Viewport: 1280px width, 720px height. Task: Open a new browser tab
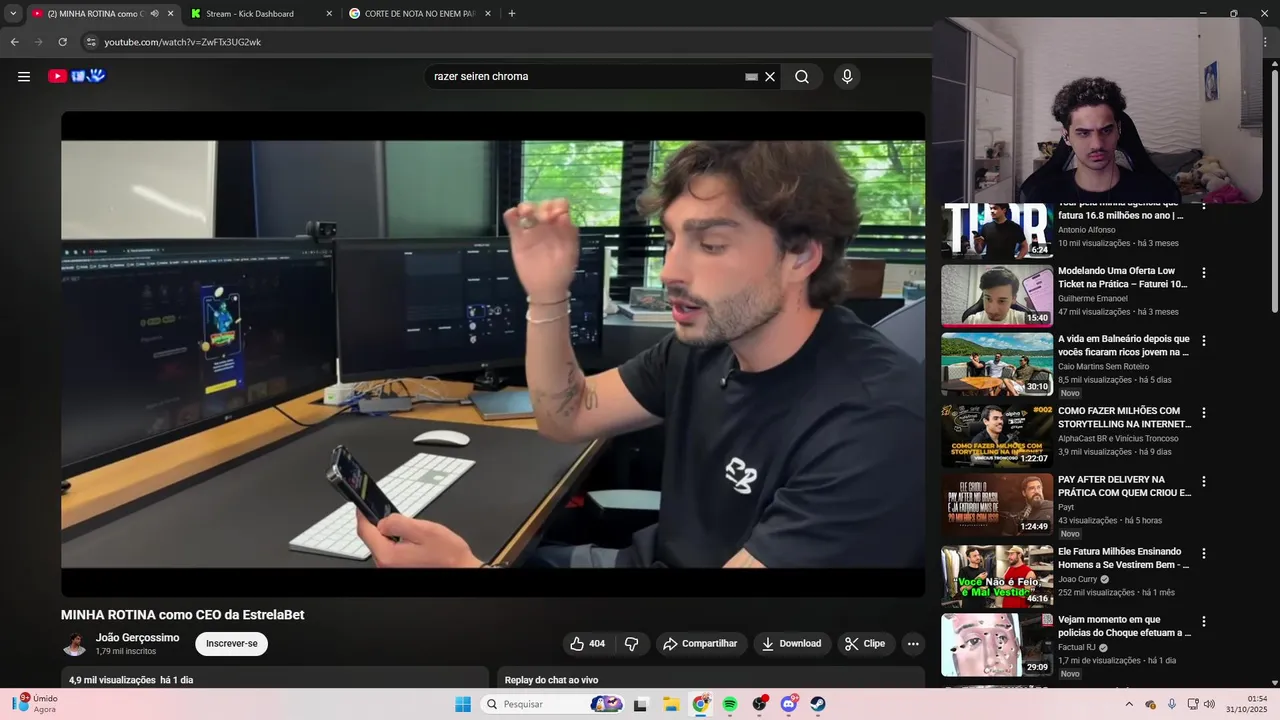(x=512, y=14)
